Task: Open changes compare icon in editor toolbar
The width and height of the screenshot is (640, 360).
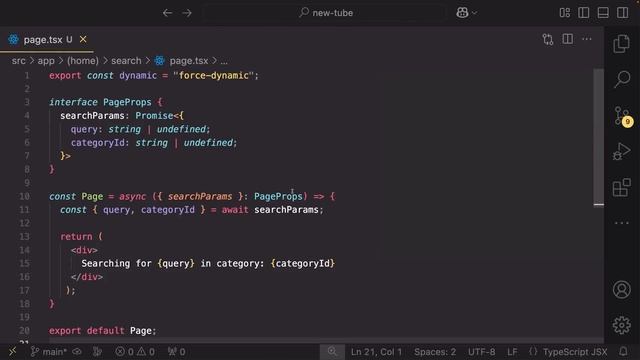Action: [548, 39]
